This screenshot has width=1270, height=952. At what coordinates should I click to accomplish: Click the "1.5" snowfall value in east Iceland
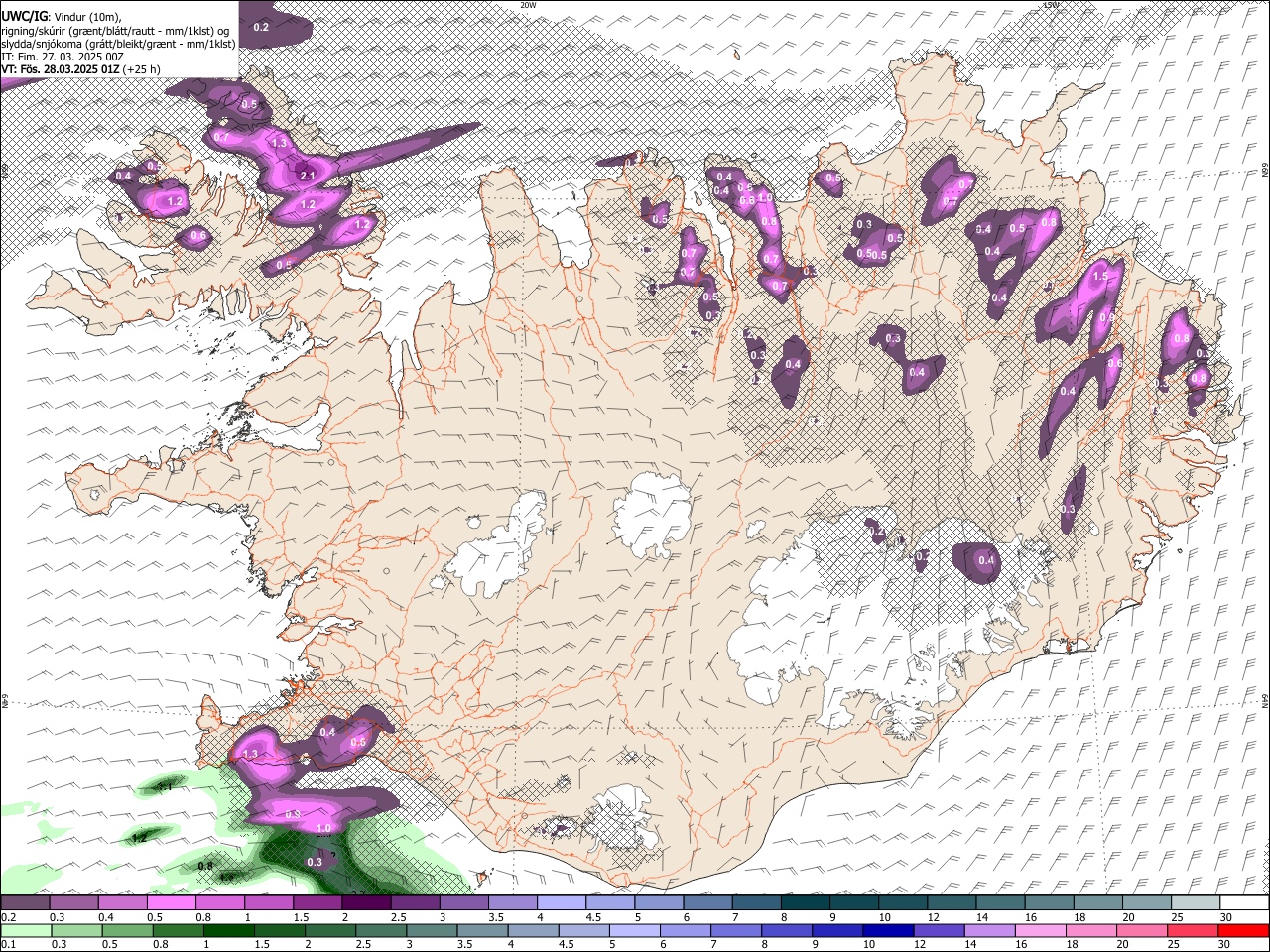(1099, 279)
